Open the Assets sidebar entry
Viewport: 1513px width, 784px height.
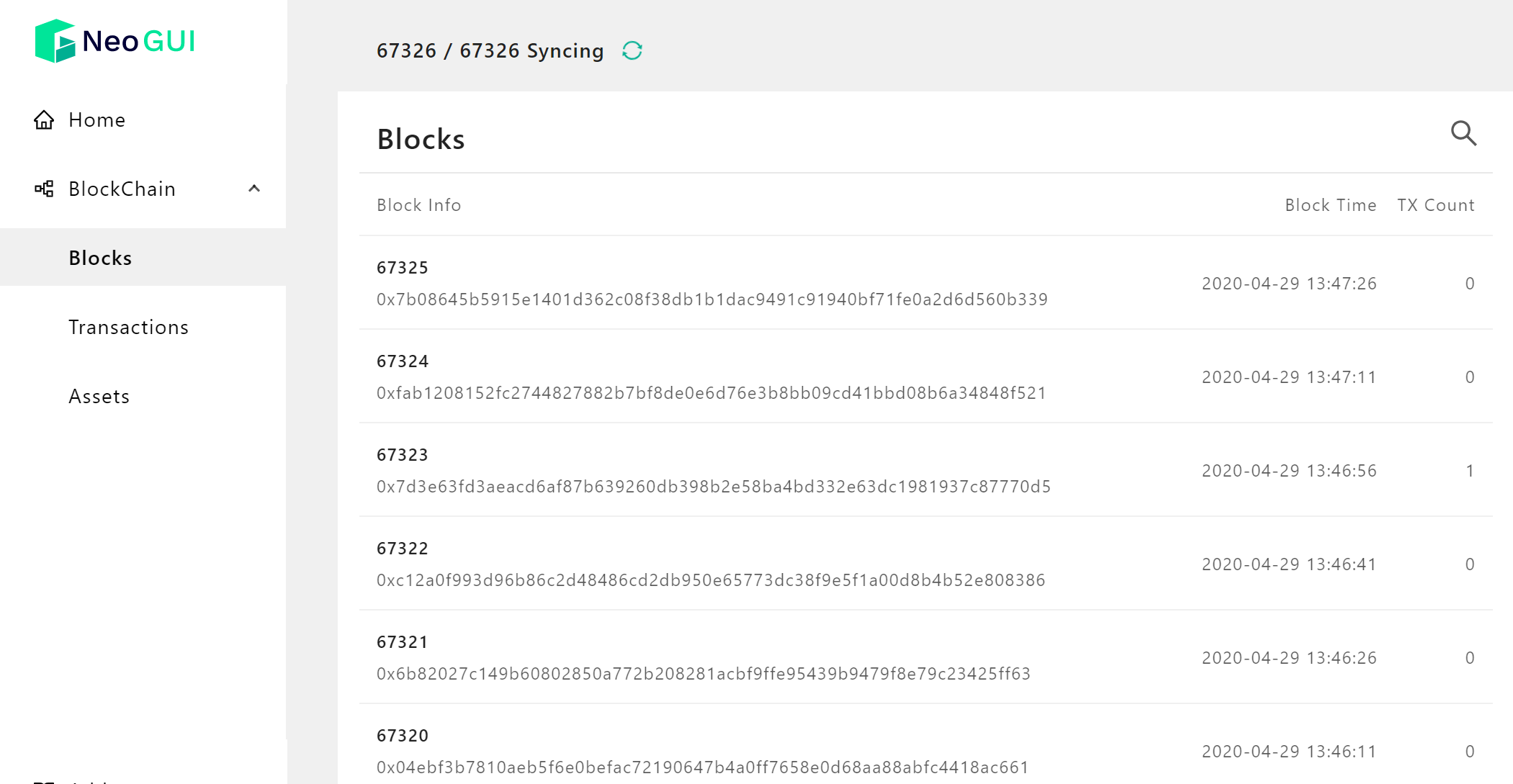click(143, 396)
